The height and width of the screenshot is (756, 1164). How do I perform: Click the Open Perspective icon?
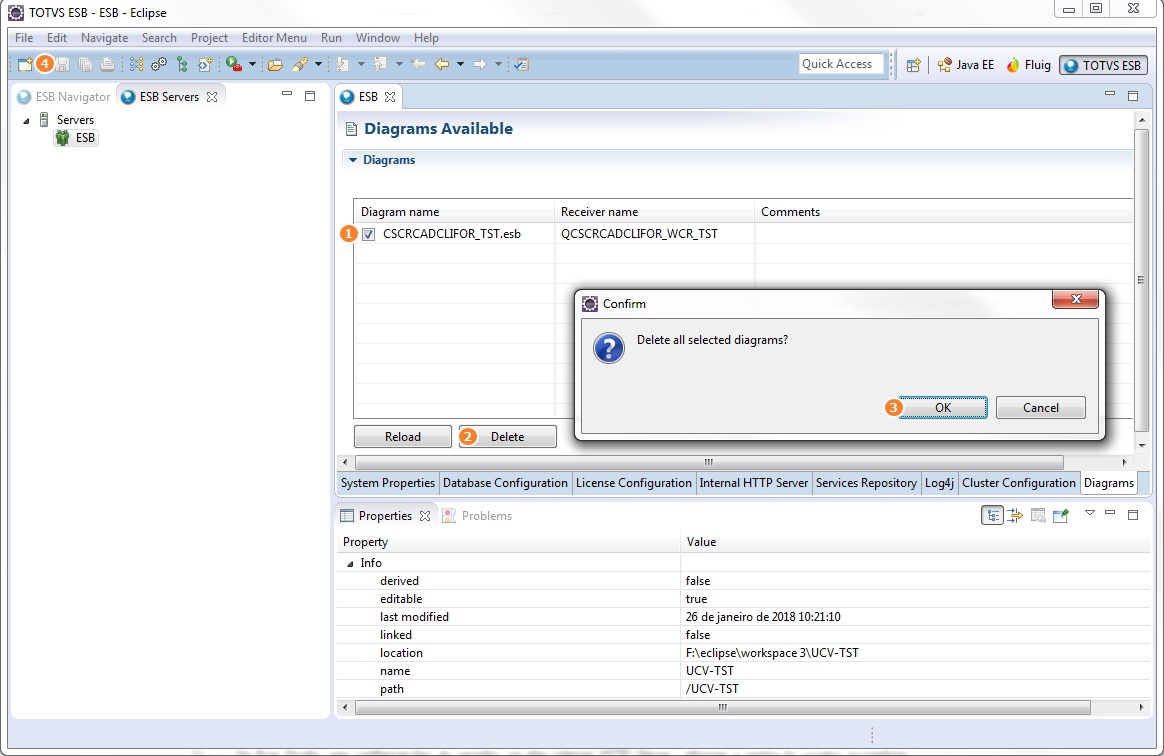coord(913,65)
